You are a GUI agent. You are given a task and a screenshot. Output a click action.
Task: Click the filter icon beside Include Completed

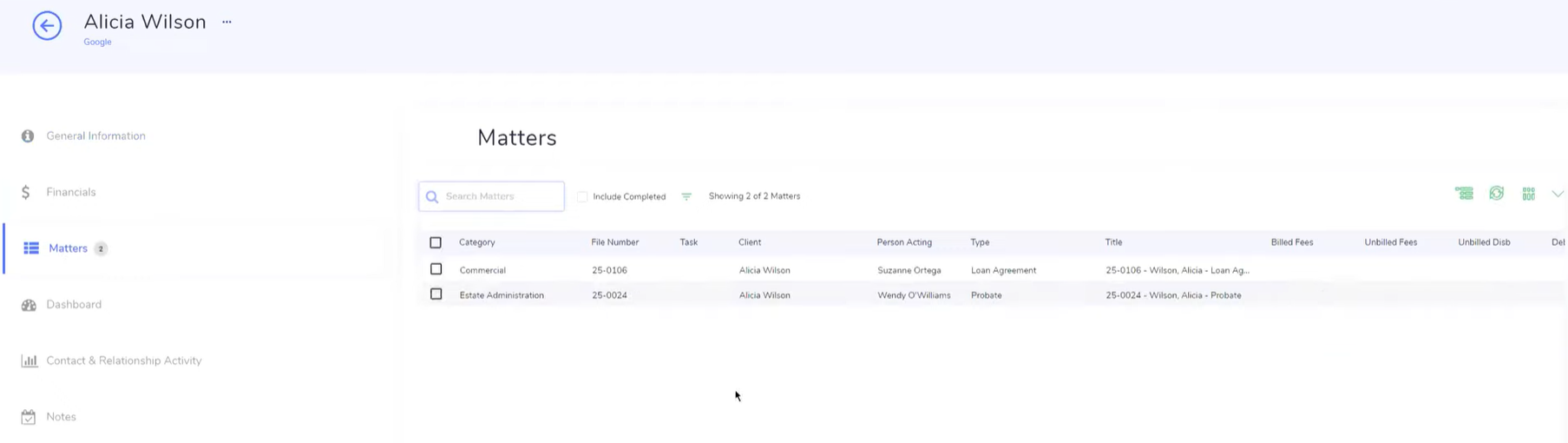pyautogui.click(x=686, y=196)
